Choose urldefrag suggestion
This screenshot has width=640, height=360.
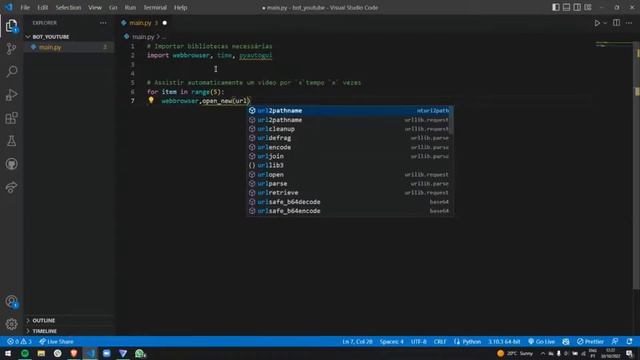click(349, 138)
